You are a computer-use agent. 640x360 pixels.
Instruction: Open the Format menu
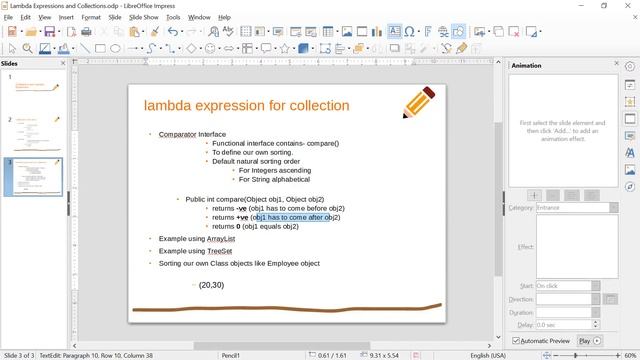(x=91, y=17)
